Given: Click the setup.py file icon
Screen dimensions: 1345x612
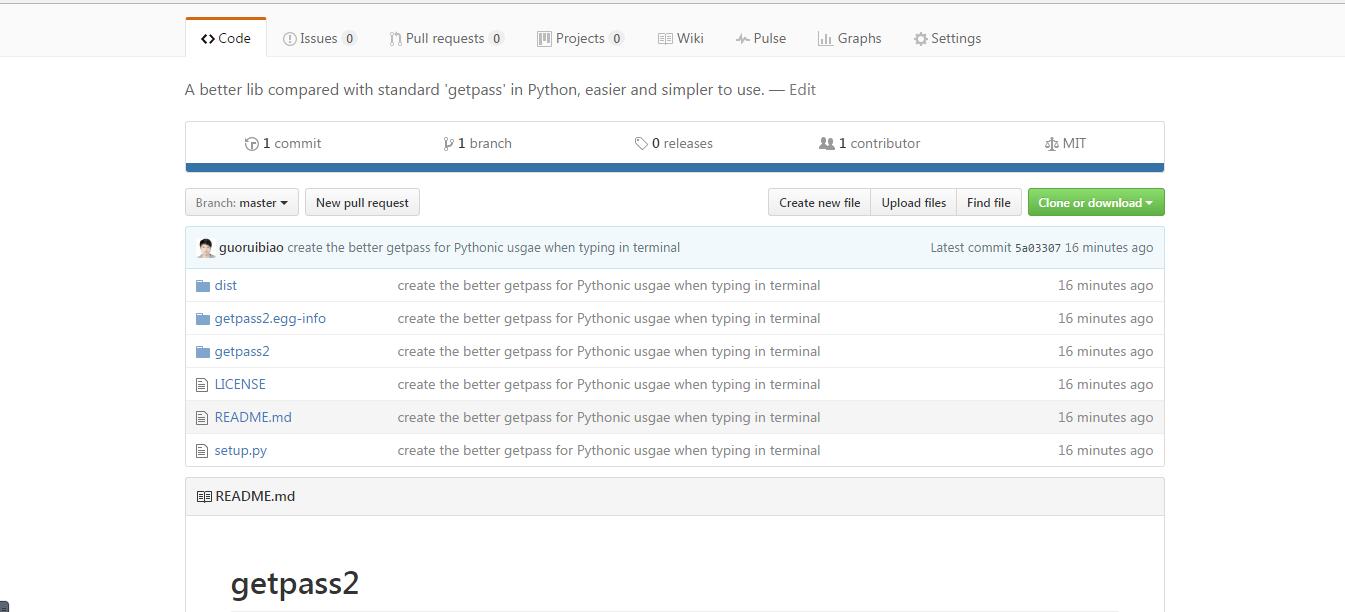Looking at the screenshot, I should (x=203, y=451).
